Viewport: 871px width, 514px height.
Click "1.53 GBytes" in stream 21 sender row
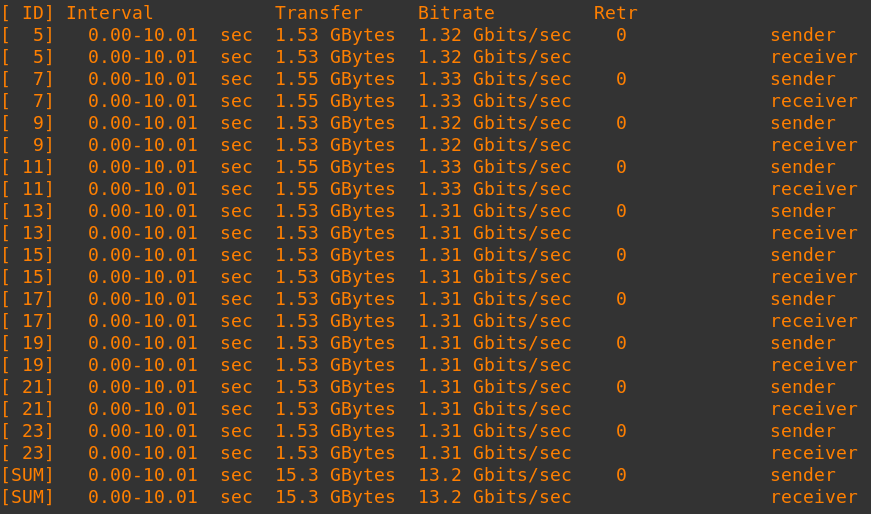[x=335, y=387]
